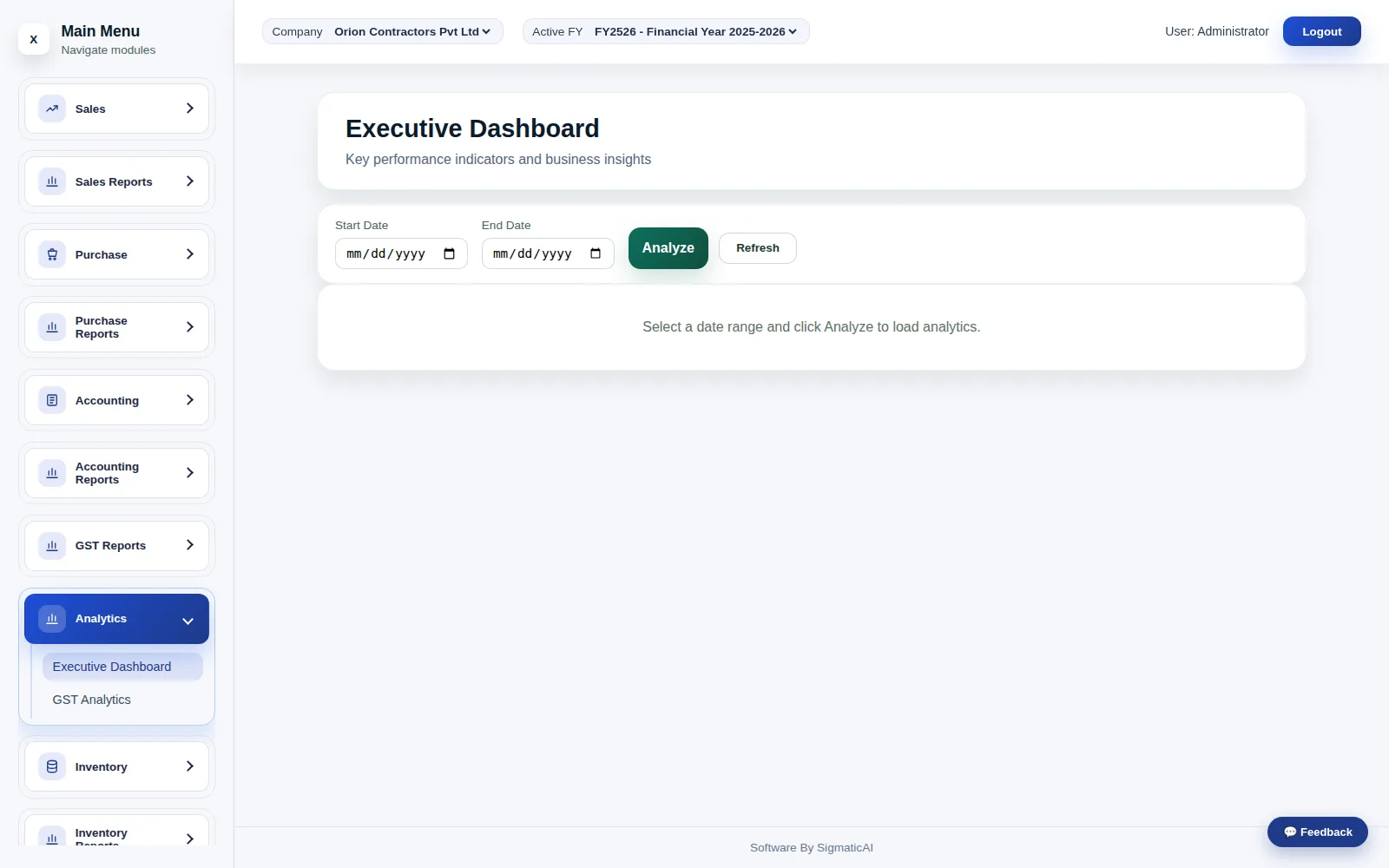Open the Active FY dropdown FY2526
The height and width of the screenshot is (868, 1389).
click(695, 32)
